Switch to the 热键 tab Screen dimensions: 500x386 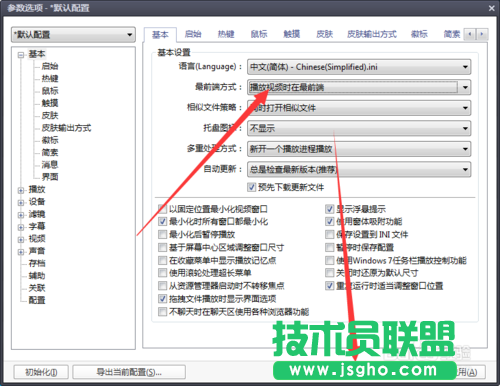point(226,34)
